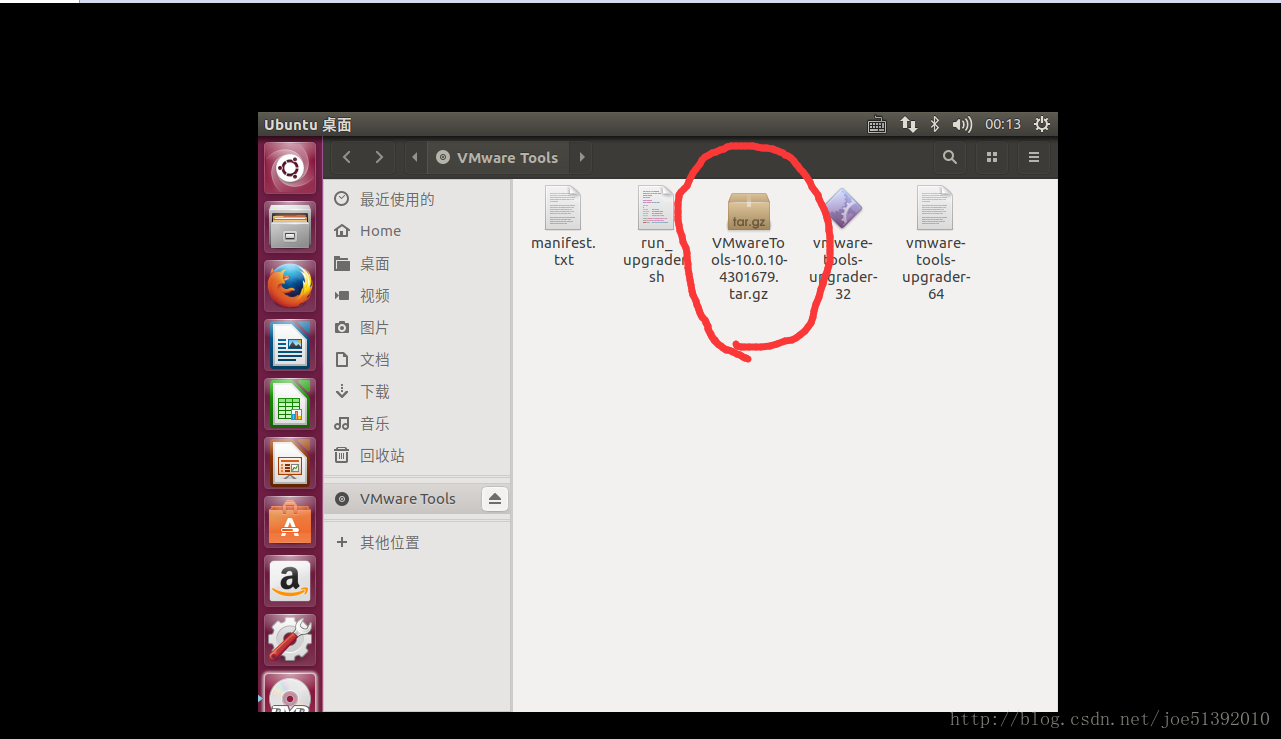Open the Amazon launcher icon

pos(290,581)
